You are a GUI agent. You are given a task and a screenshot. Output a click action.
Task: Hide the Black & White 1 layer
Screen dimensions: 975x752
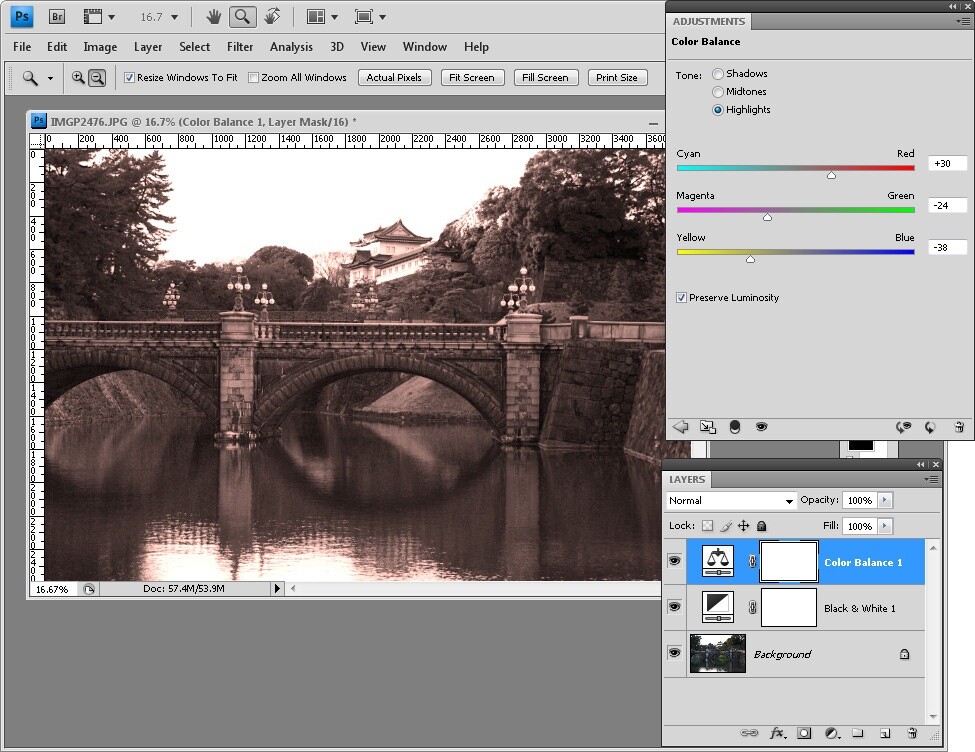coord(674,608)
